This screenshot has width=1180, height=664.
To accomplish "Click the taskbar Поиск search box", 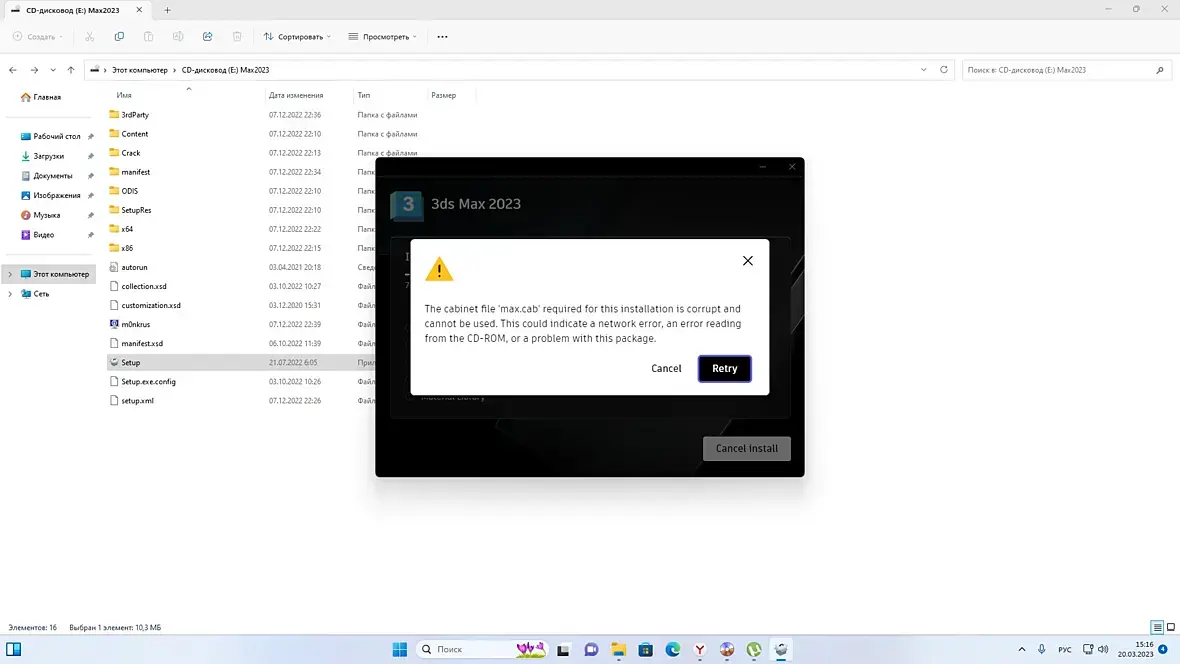I will pyautogui.click(x=482, y=649).
